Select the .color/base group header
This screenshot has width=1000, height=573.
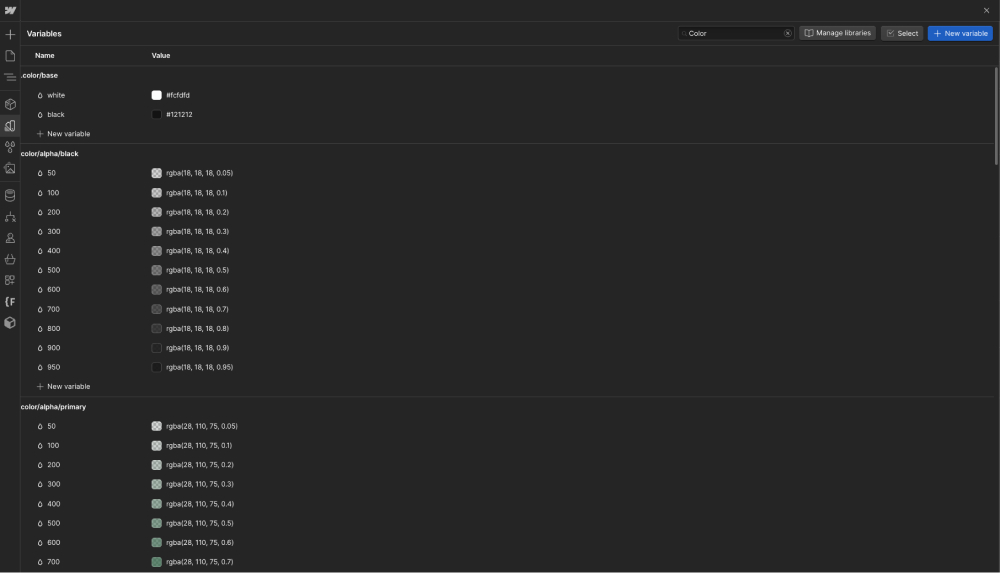[40, 75]
